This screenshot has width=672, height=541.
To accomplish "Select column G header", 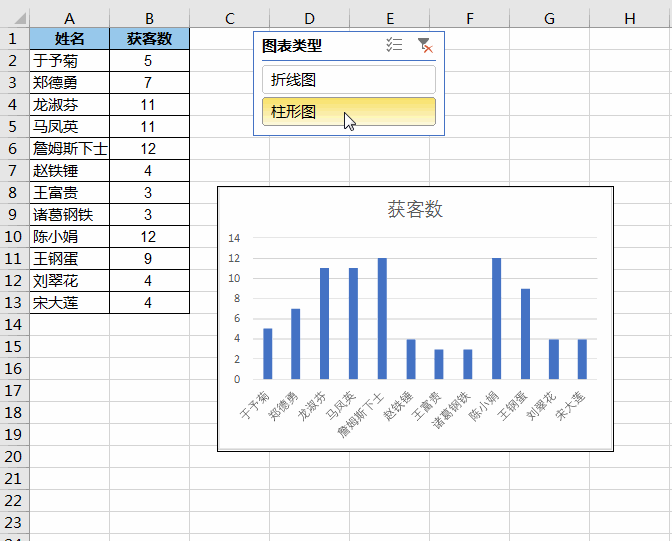I will click(x=549, y=18).
